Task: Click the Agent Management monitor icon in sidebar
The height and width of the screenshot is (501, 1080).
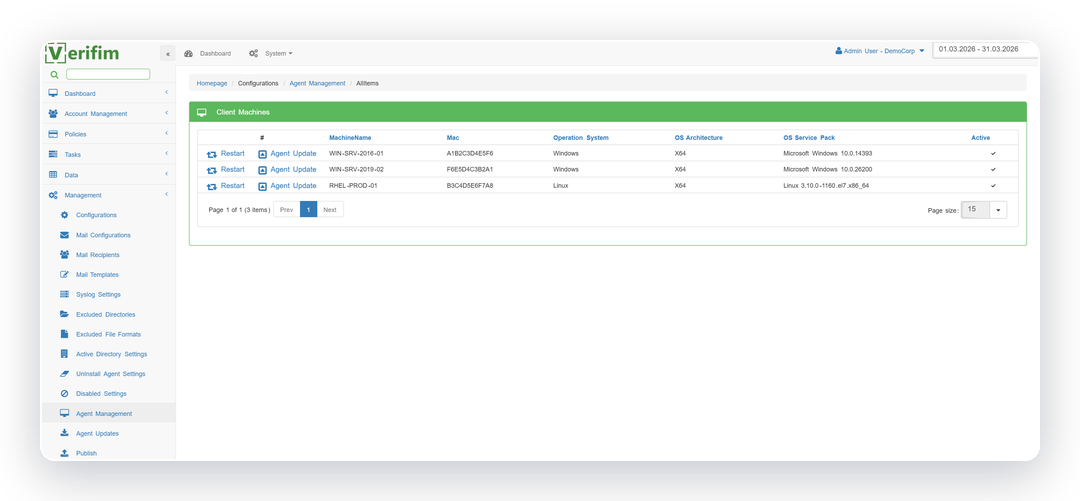Action: coord(64,413)
